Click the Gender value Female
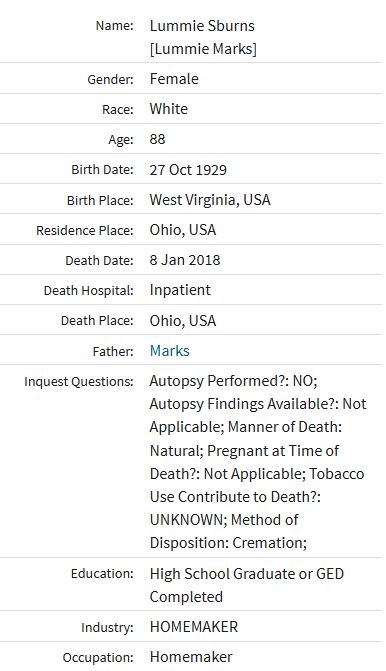Viewport: 386px width, 671px height. click(174, 79)
